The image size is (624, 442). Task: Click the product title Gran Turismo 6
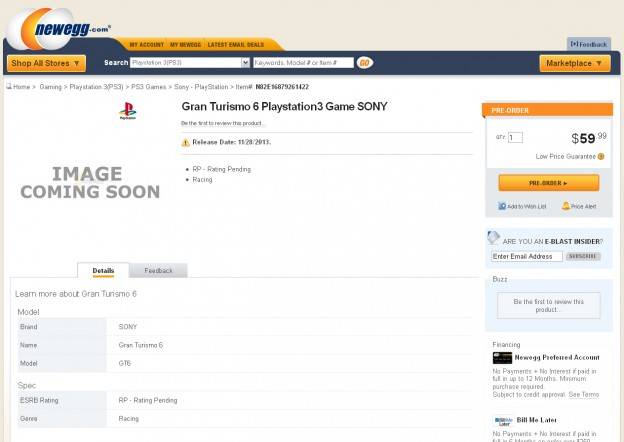(x=284, y=107)
